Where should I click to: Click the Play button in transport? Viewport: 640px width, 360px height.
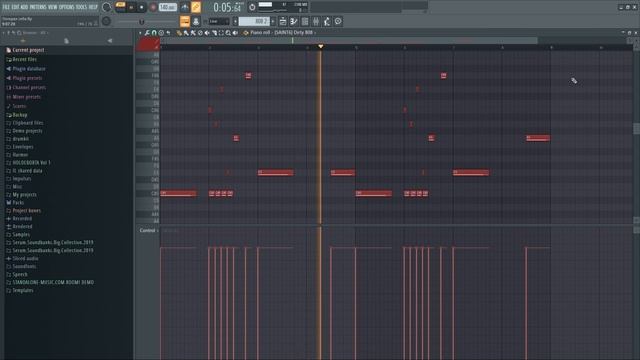[x=131, y=7]
